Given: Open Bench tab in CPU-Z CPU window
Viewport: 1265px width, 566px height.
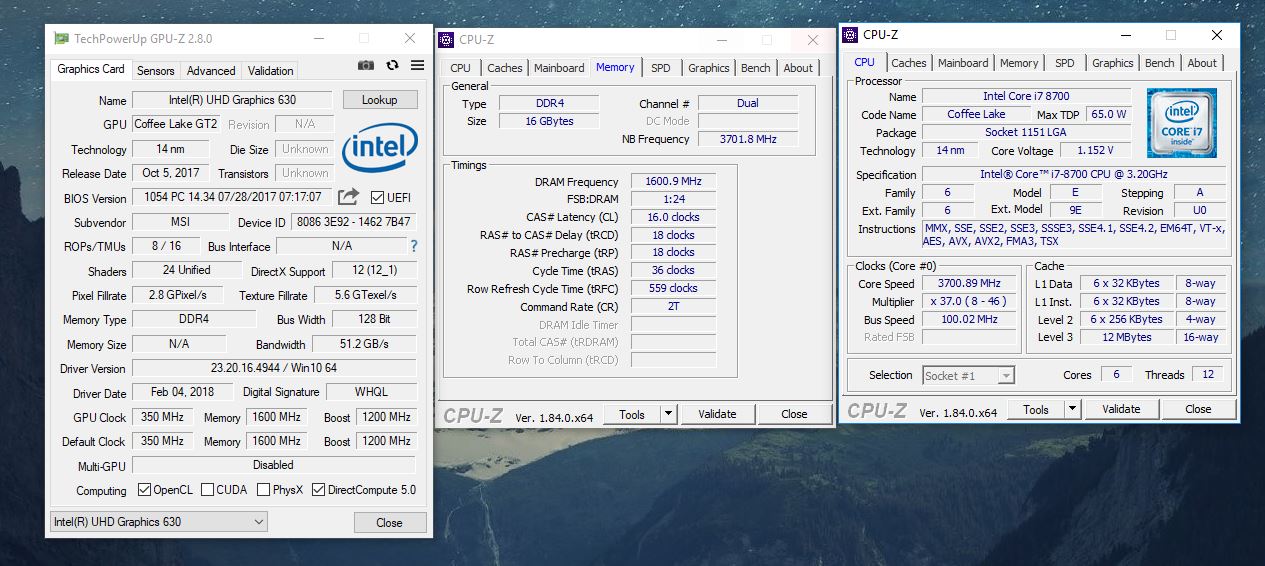Looking at the screenshot, I should point(1160,63).
